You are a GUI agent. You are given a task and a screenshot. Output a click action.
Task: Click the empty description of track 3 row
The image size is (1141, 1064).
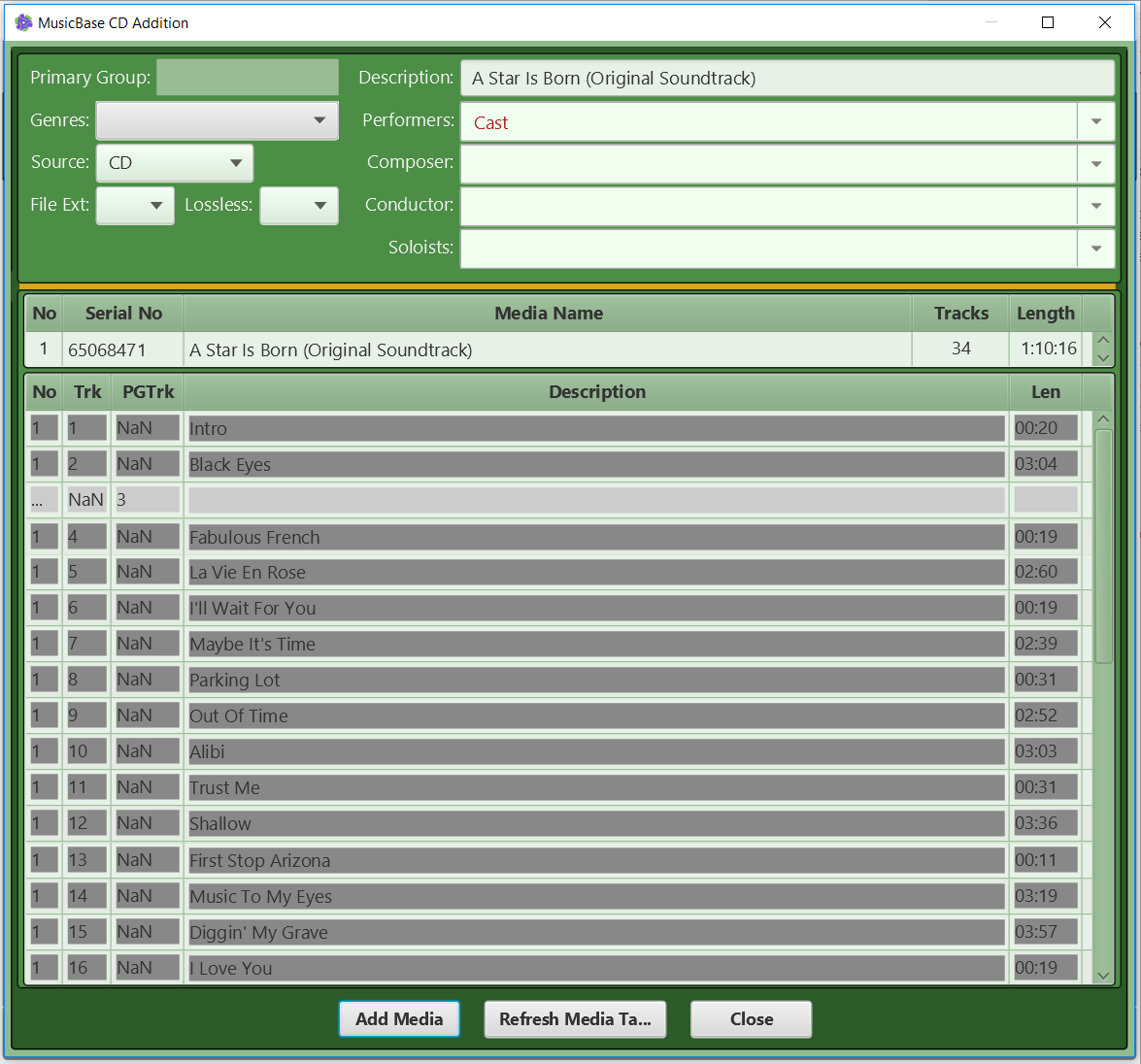click(x=596, y=500)
